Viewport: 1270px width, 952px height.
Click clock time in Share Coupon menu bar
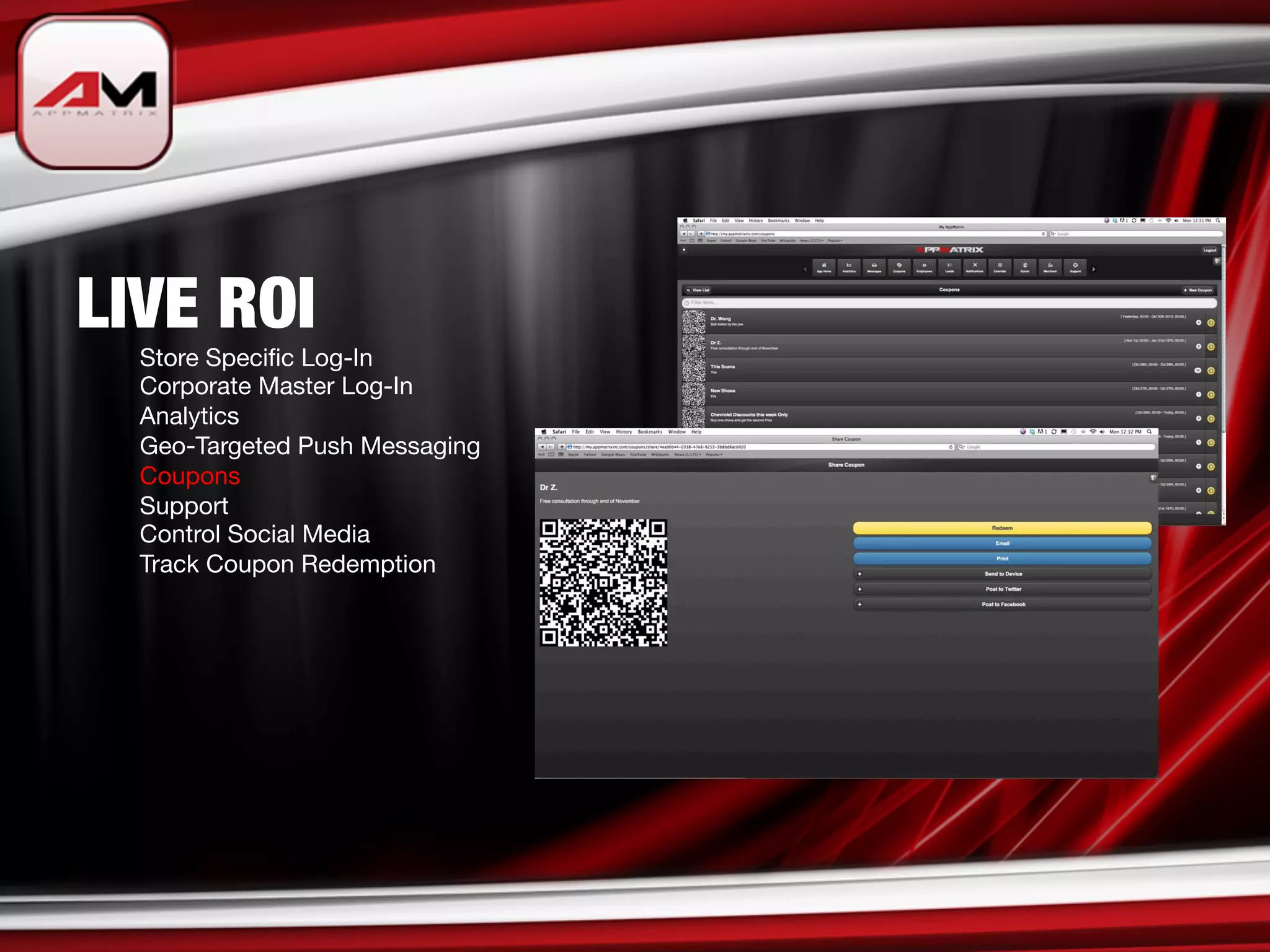pyautogui.click(x=1126, y=432)
